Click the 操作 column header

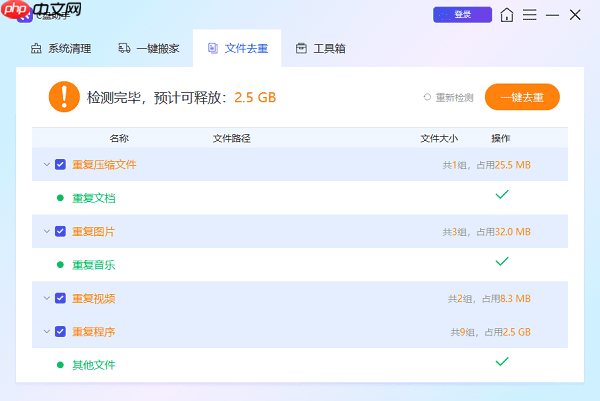tap(501, 138)
